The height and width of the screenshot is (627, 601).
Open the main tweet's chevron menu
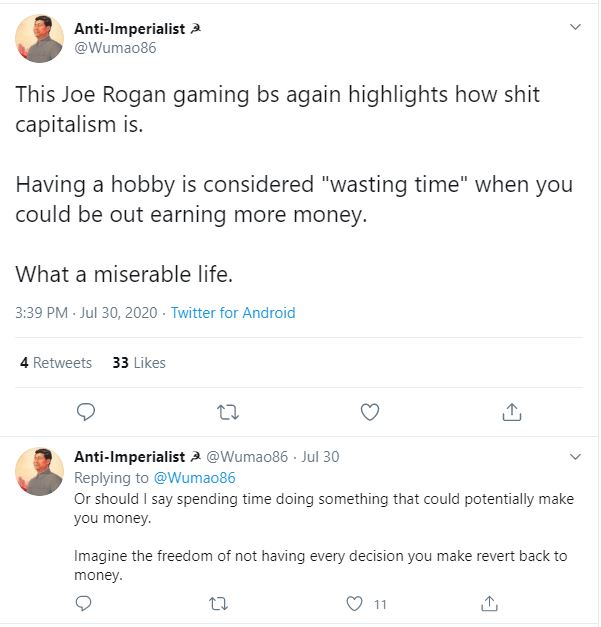[575, 27]
